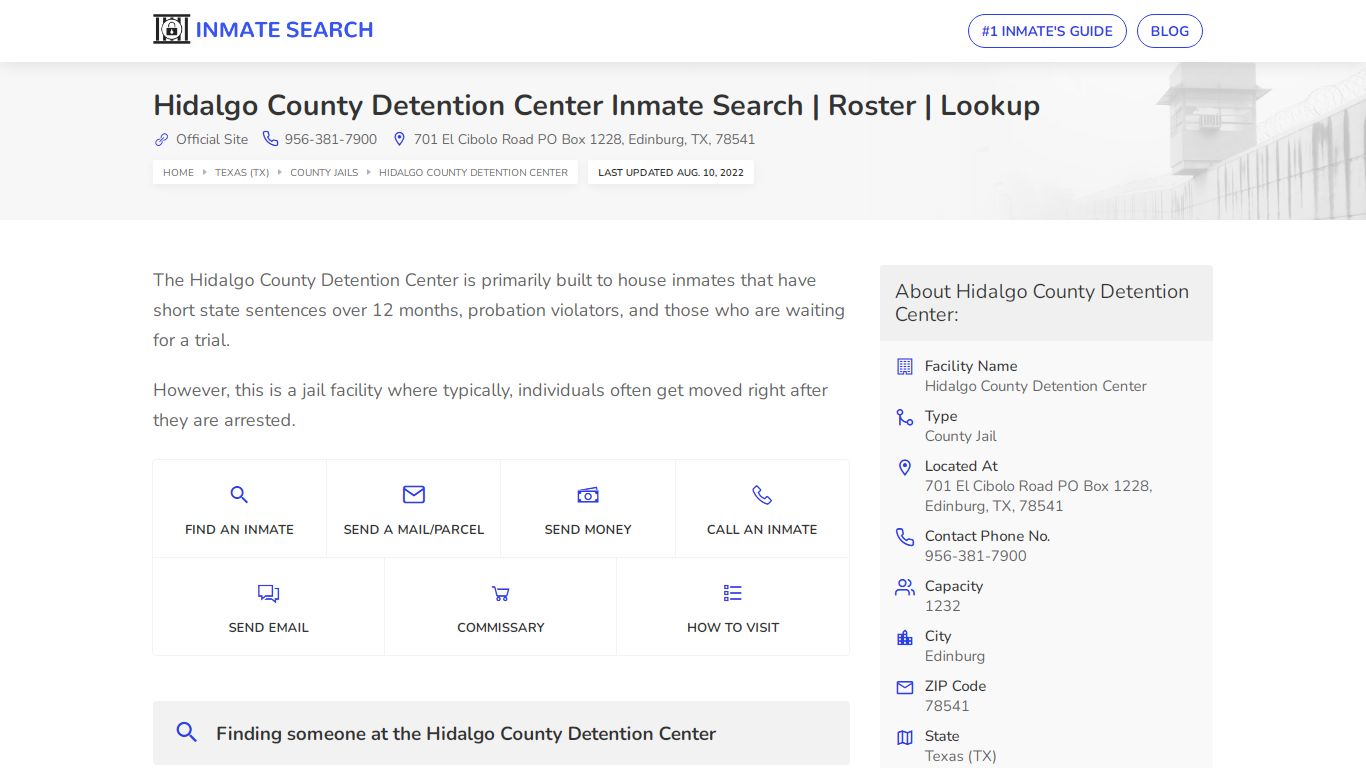Click the link icon beside Official Site
This screenshot has width=1366, height=768.
pos(161,139)
